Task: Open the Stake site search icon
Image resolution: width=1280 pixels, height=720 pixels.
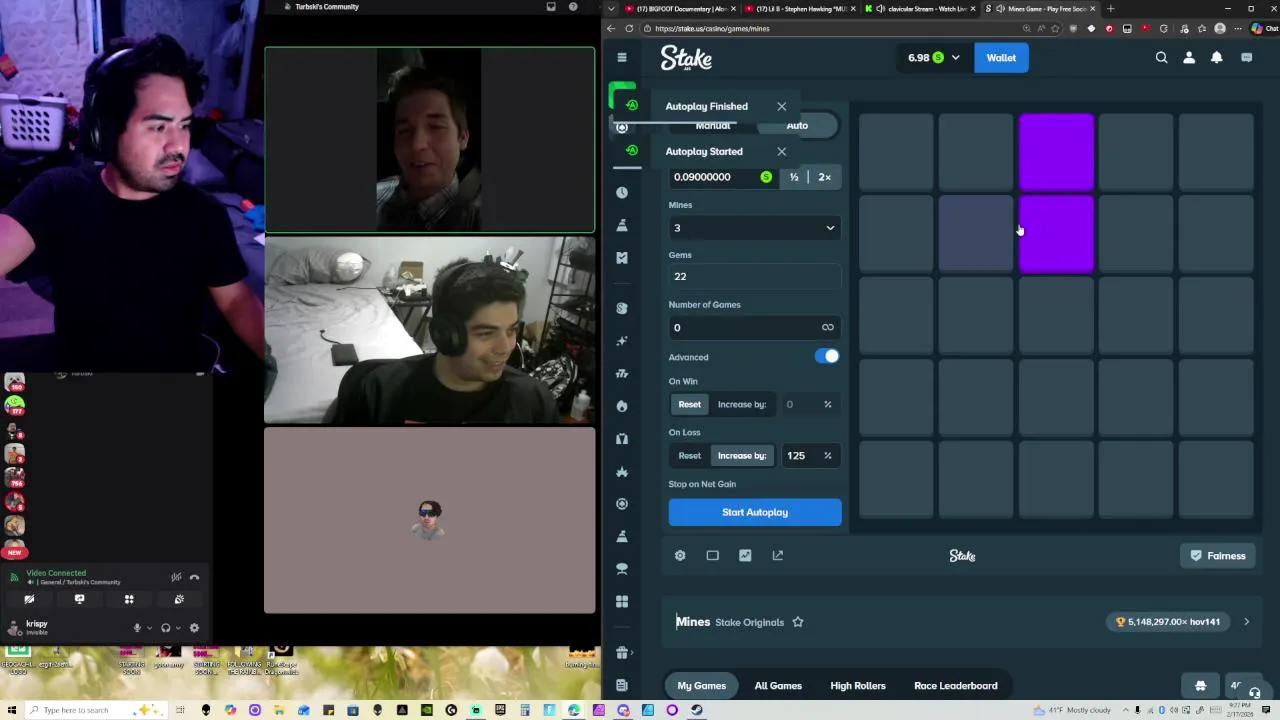Action: [1162, 58]
